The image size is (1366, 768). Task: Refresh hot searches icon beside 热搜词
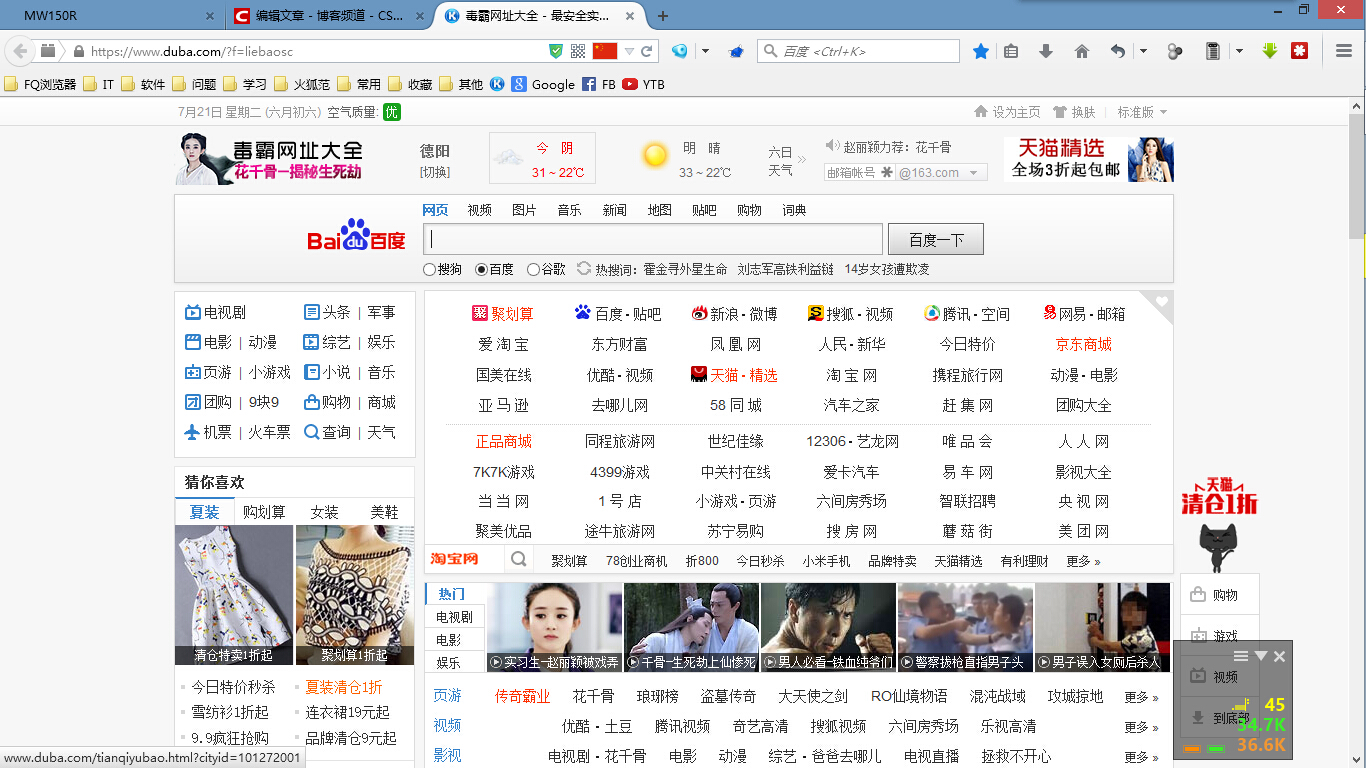point(584,268)
